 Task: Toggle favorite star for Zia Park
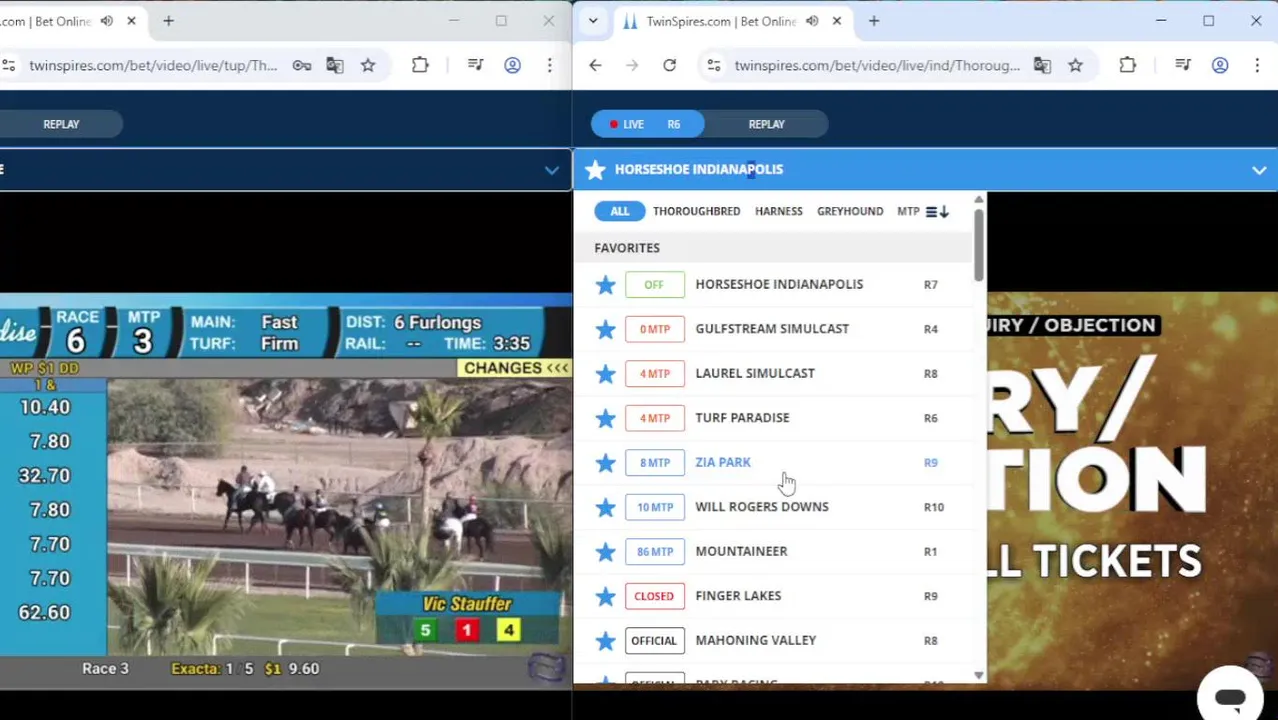click(x=605, y=463)
